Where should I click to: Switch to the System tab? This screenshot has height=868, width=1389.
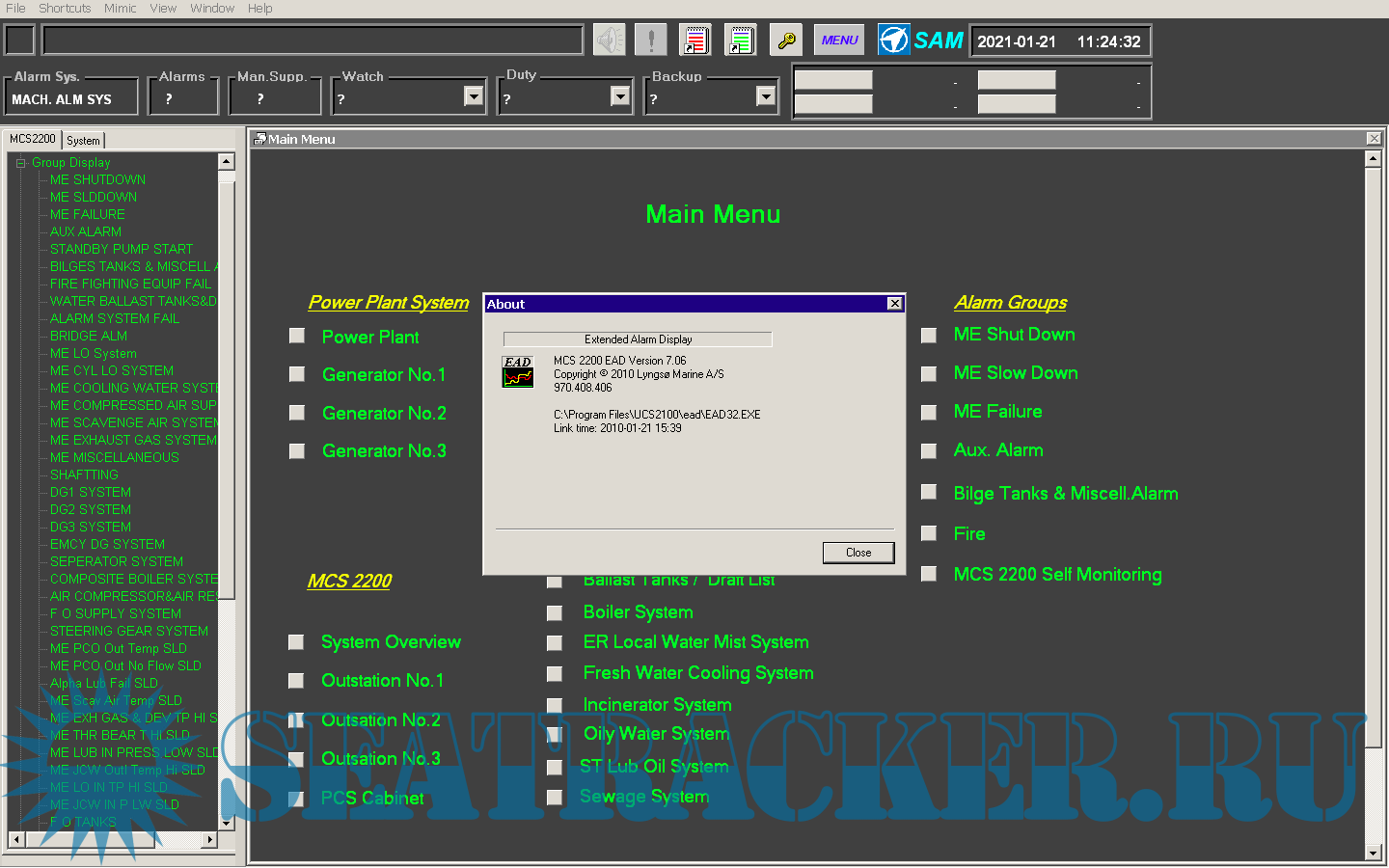83,141
